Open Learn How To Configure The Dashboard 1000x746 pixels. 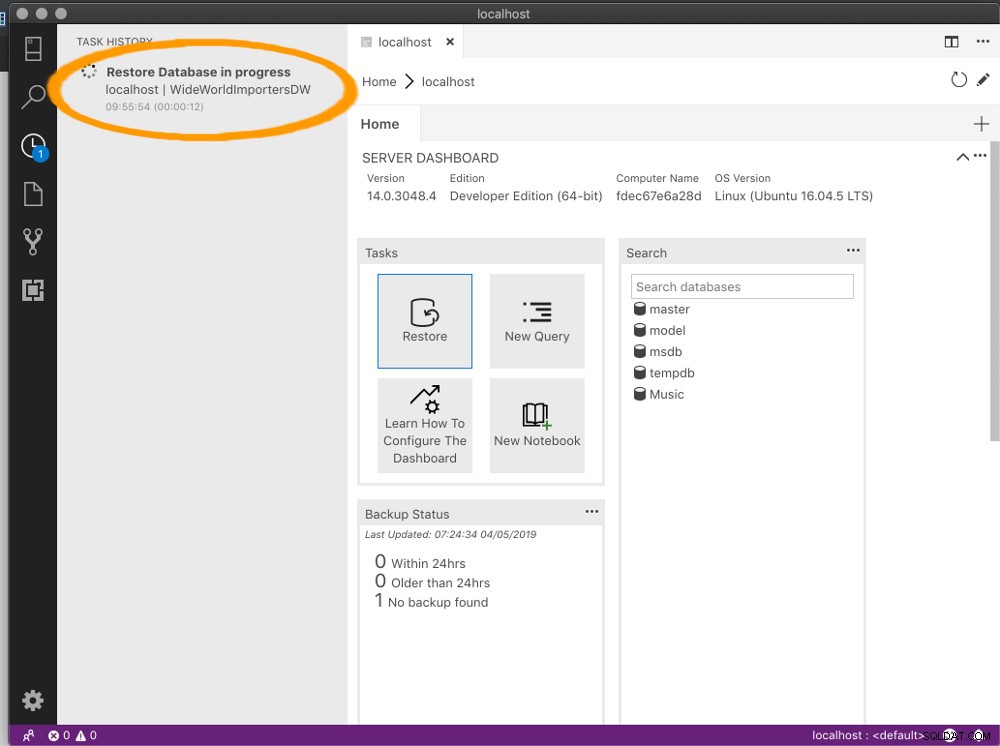425,425
